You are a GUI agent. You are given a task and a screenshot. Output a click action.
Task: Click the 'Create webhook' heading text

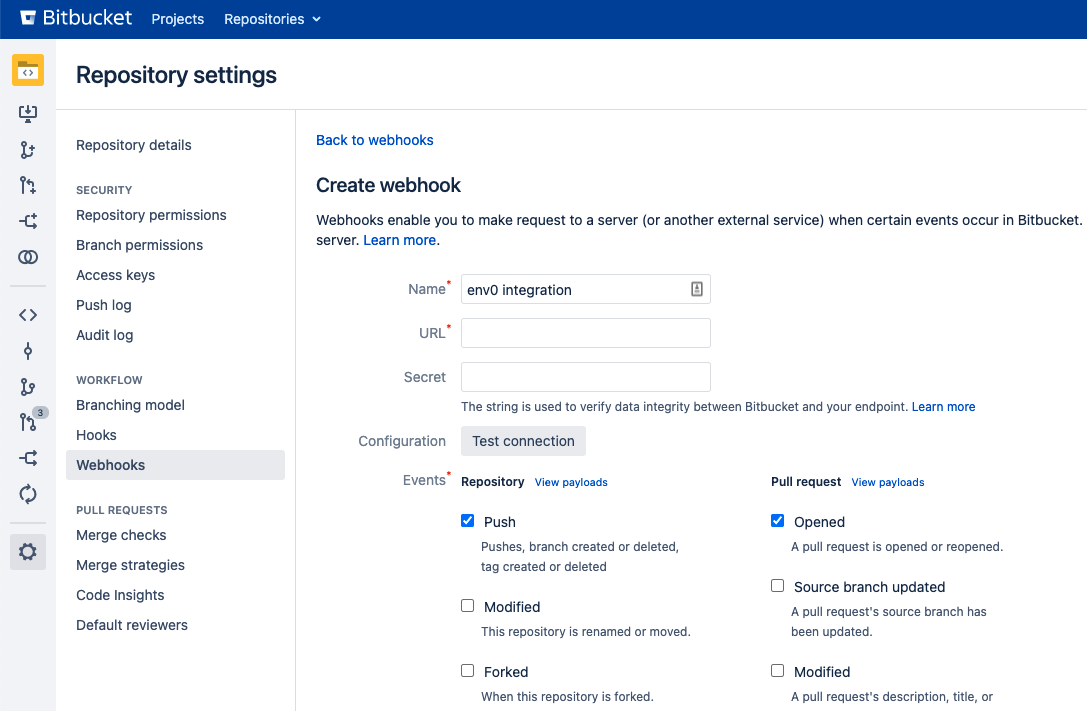(388, 185)
